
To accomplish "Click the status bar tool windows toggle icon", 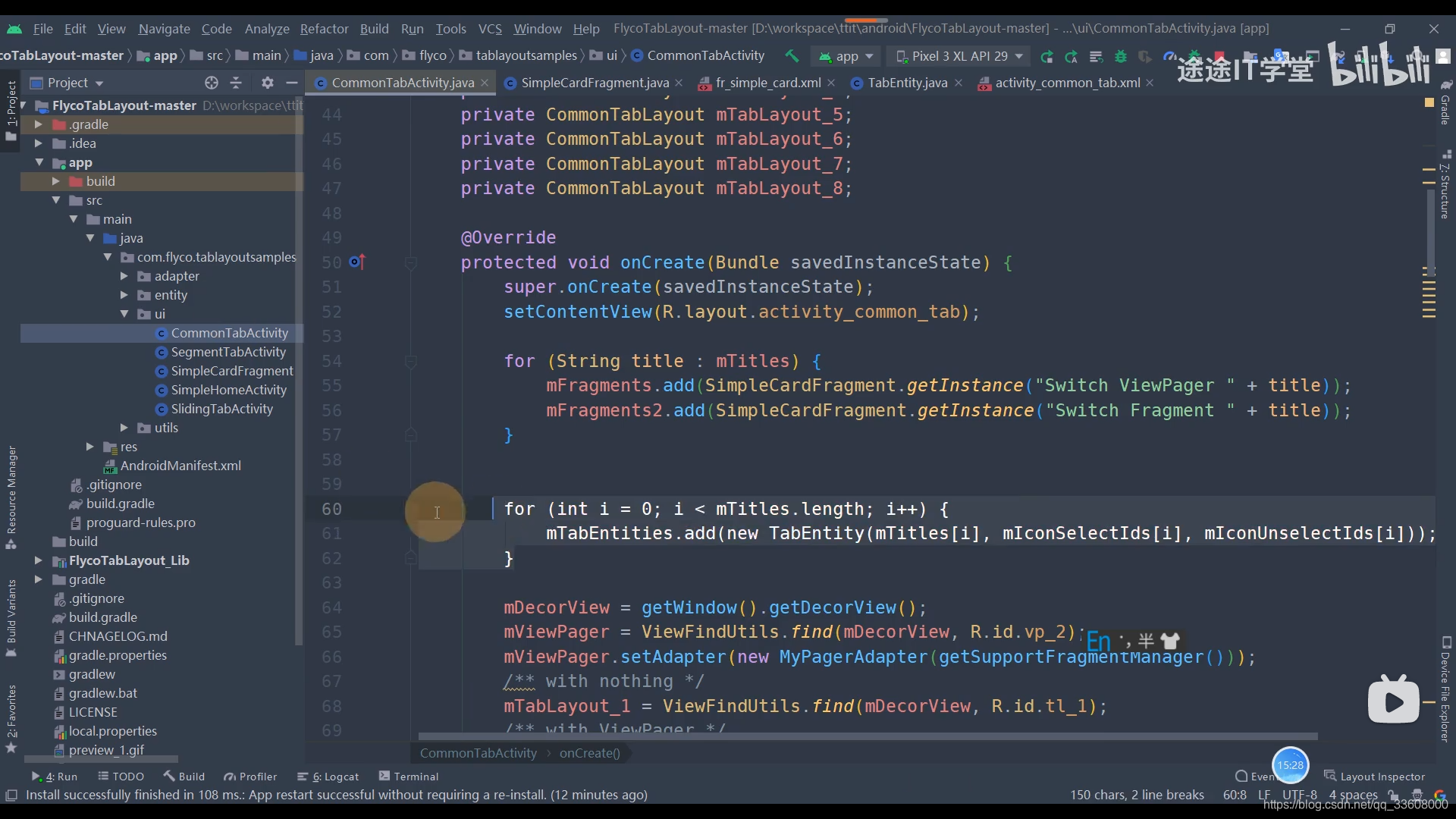I will (11, 795).
